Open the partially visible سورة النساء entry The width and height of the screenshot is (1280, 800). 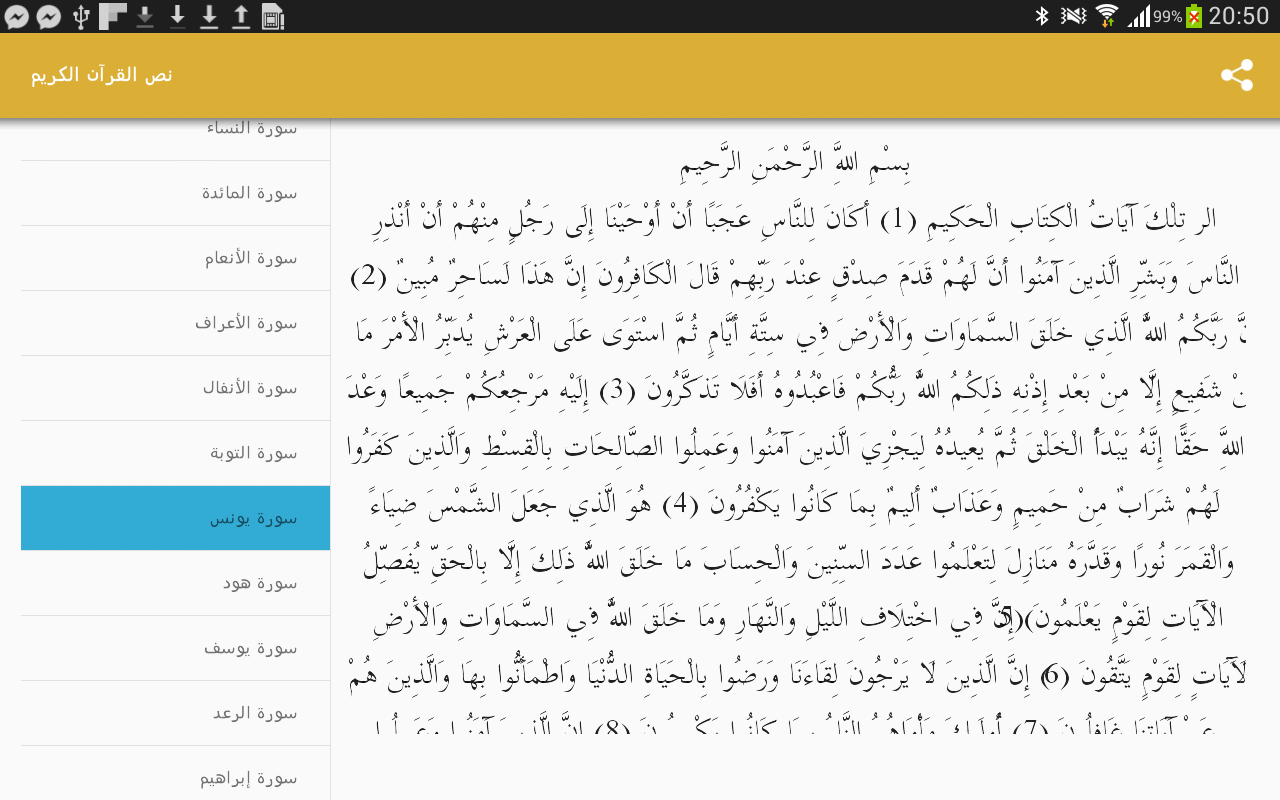[175, 139]
